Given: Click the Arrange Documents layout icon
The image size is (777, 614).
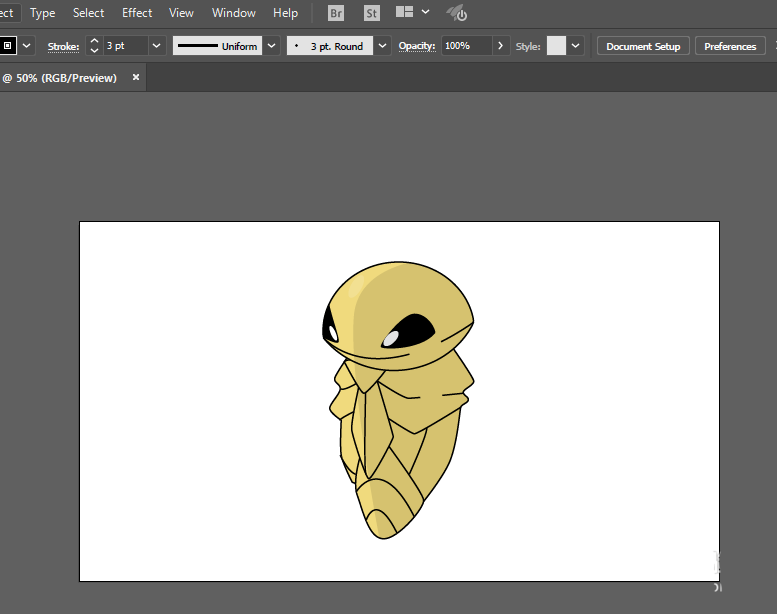Looking at the screenshot, I should coord(404,12).
